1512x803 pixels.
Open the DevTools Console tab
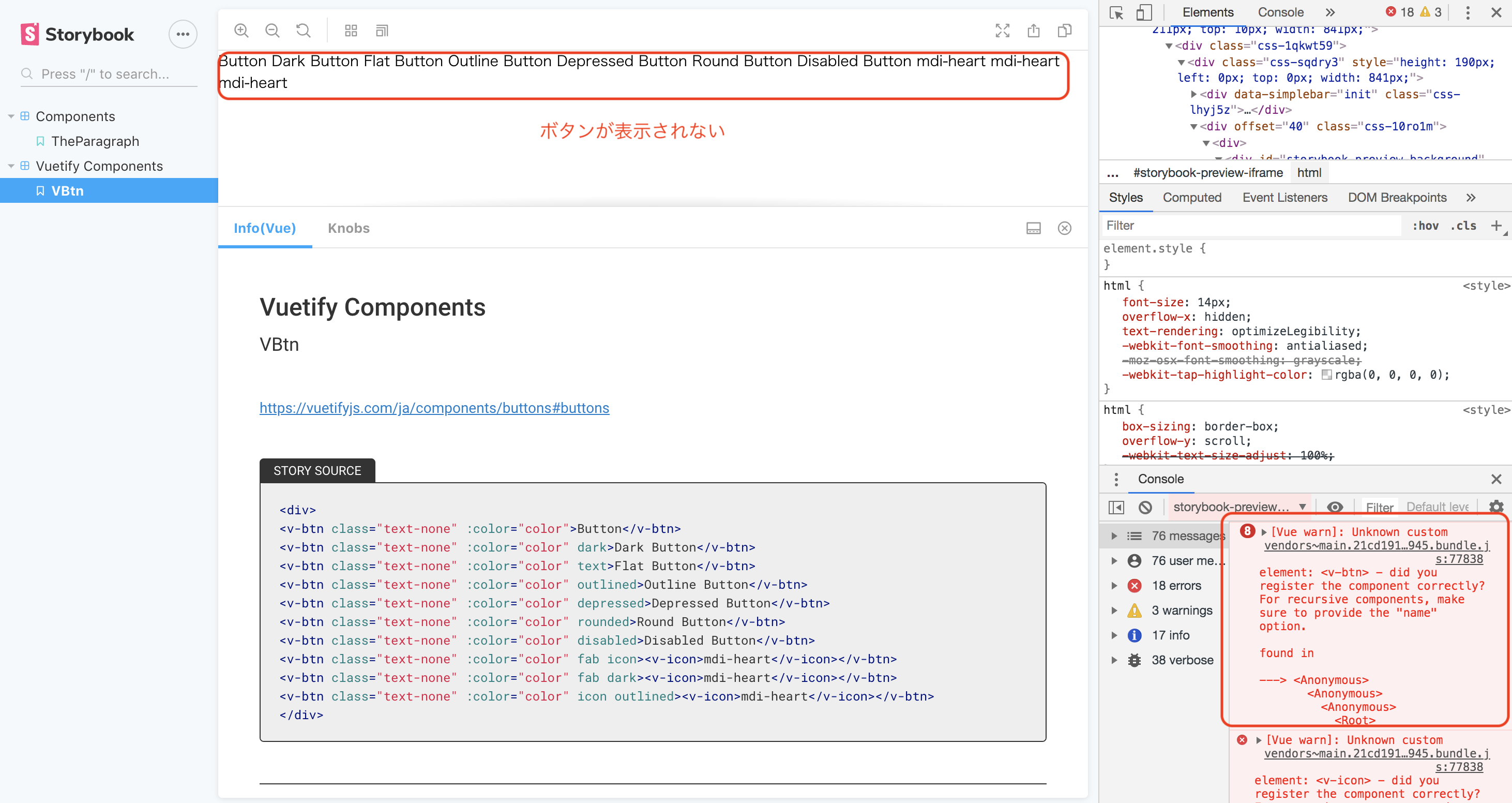[x=1281, y=12]
